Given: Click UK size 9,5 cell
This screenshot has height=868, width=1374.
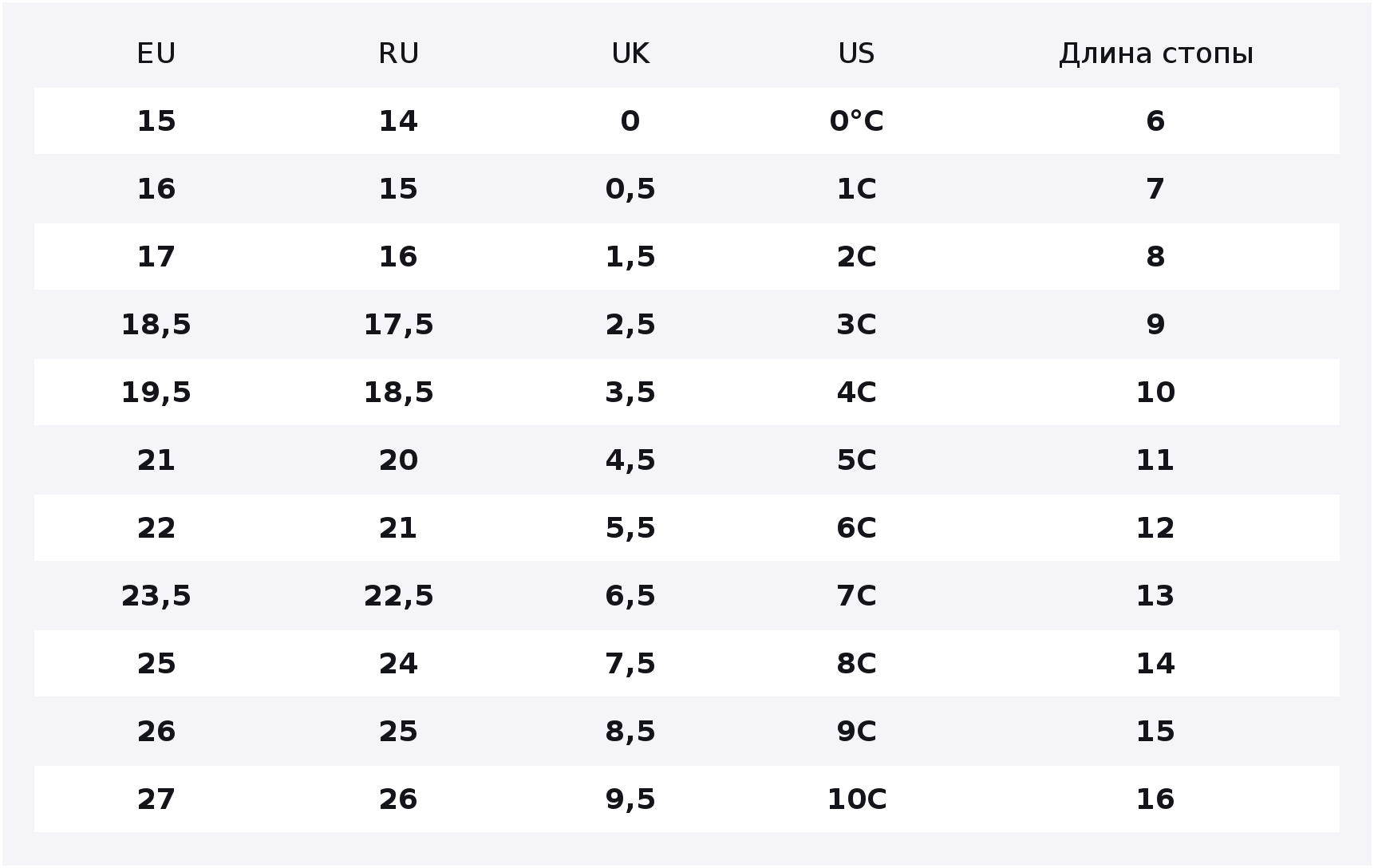Looking at the screenshot, I should (630, 799).
